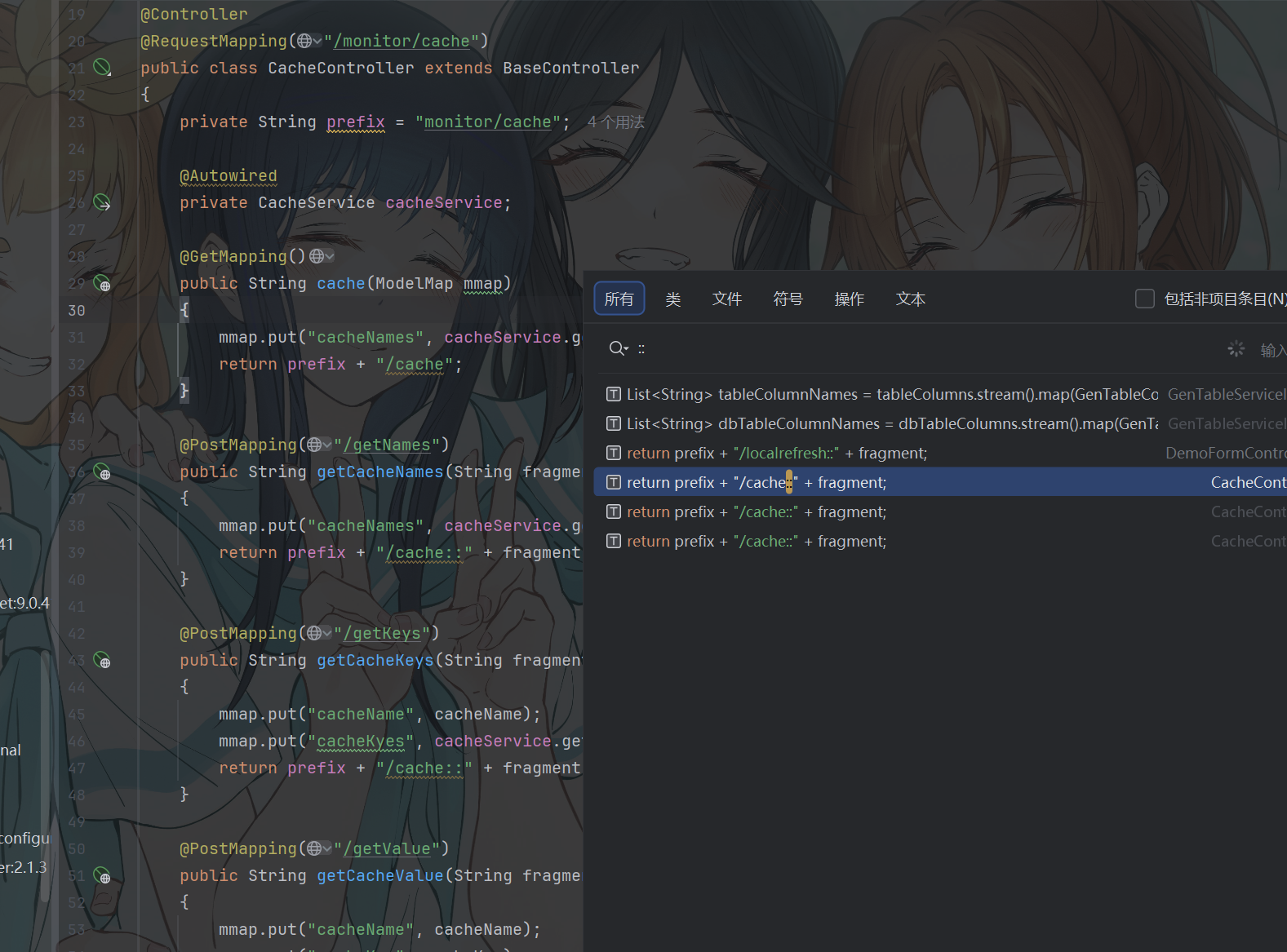Click endpoint gutter icon beside getCacheKeys
The width and height of the screenshot is (1287, 952).
[102, 660]
